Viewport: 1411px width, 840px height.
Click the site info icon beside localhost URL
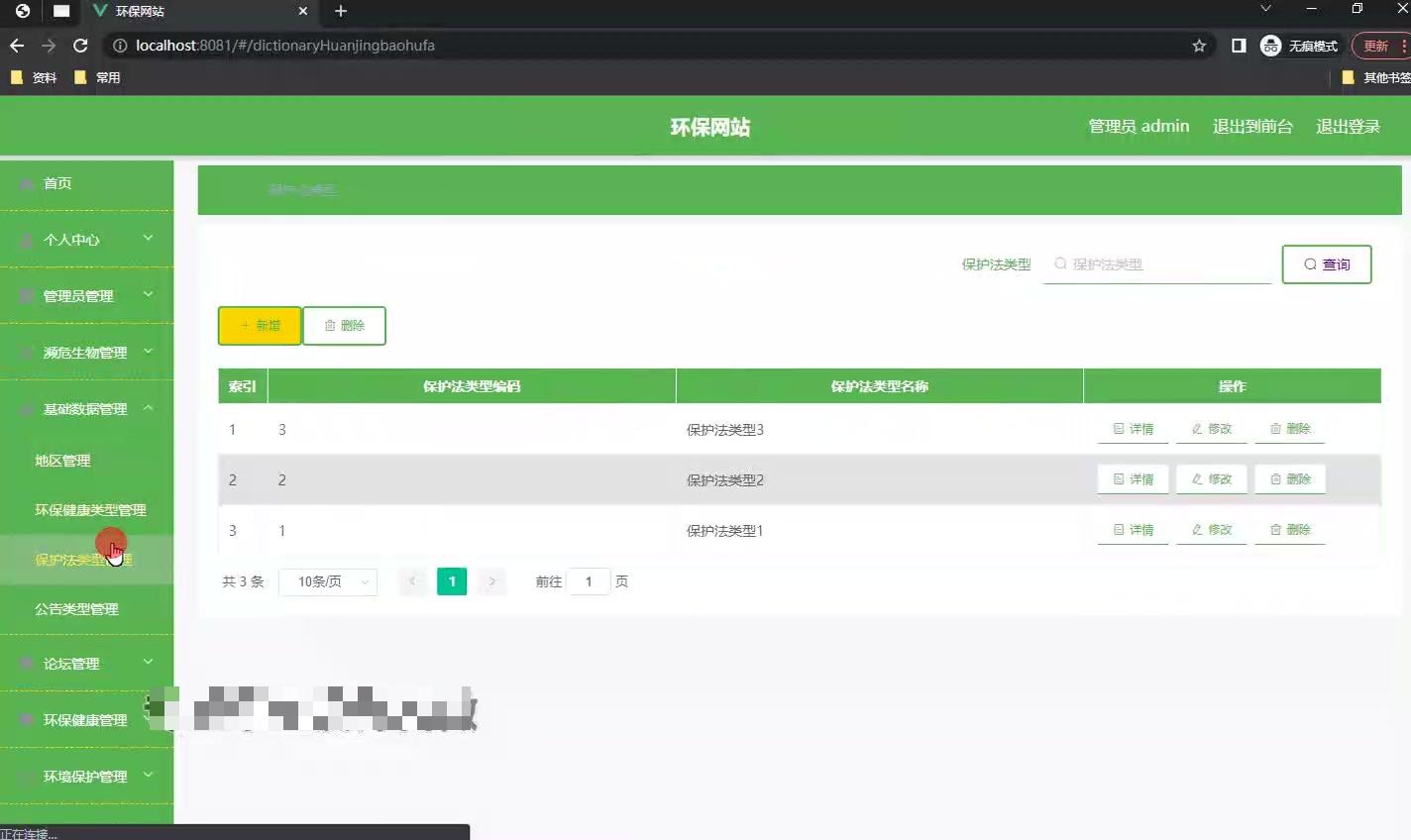(x=120, y=46)
